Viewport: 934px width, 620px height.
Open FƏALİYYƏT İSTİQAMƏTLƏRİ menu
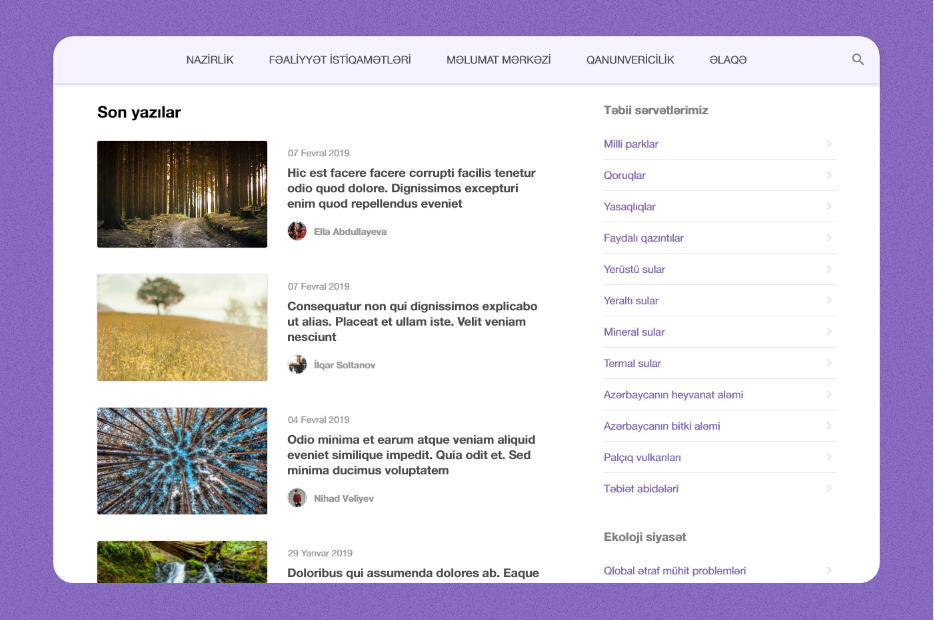pyautogui.click(x=340, y=60)
